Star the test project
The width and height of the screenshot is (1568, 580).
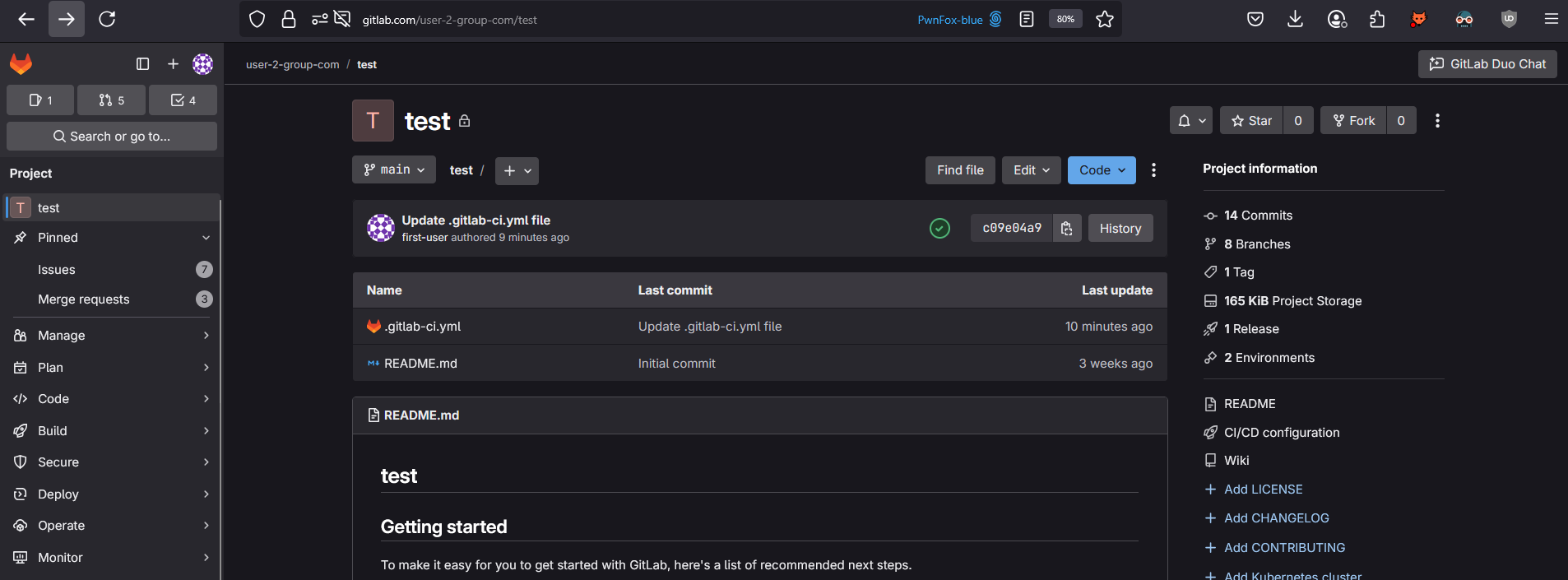coord(1251,121)
